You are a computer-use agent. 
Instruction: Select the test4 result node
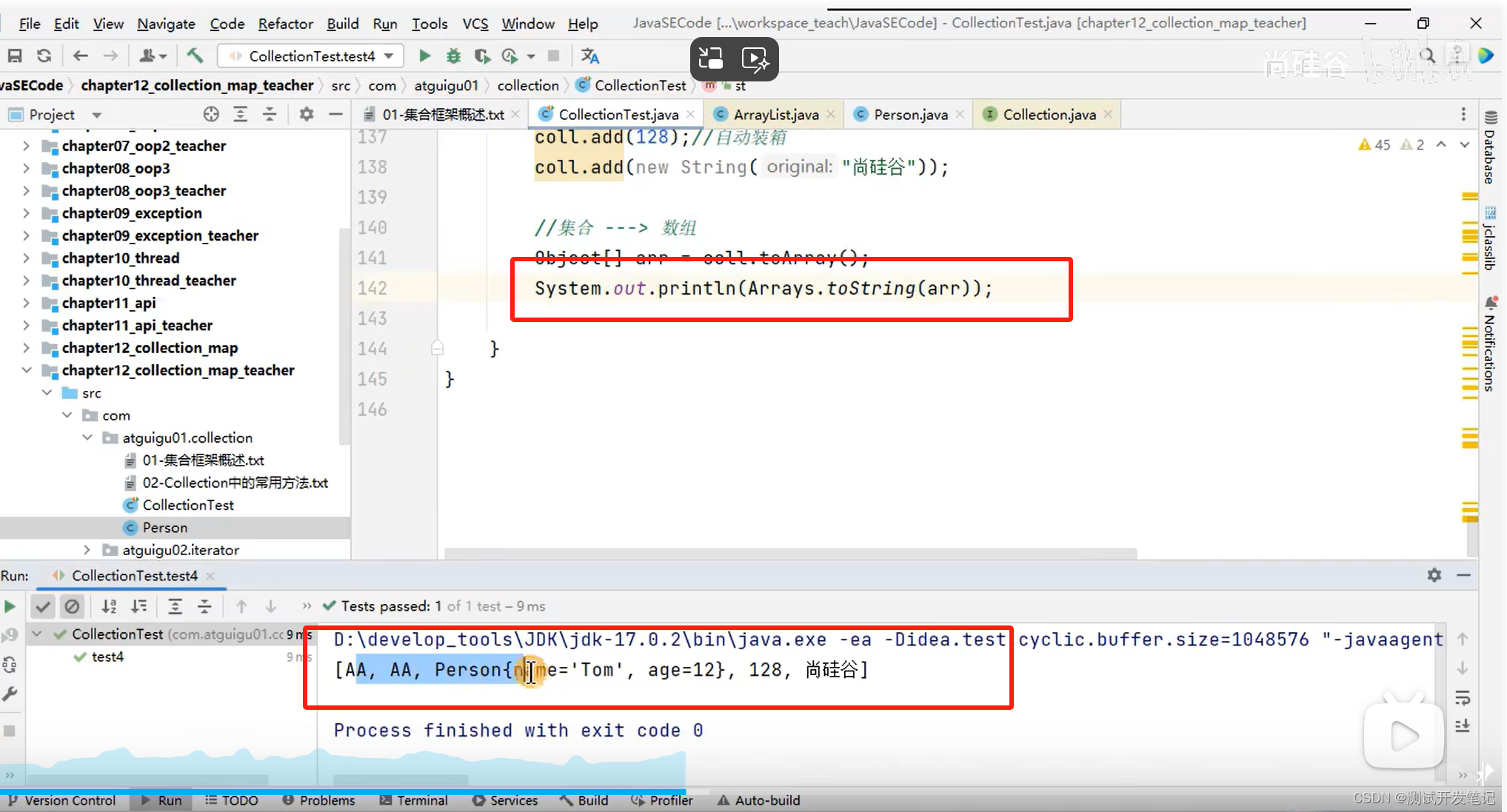tap(107, 657)
